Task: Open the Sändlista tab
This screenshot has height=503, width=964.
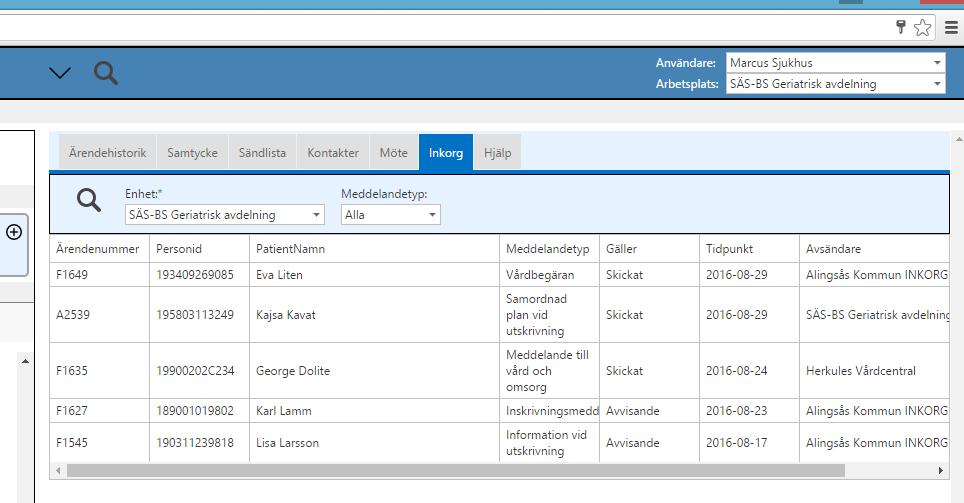Action: (263, 152)
